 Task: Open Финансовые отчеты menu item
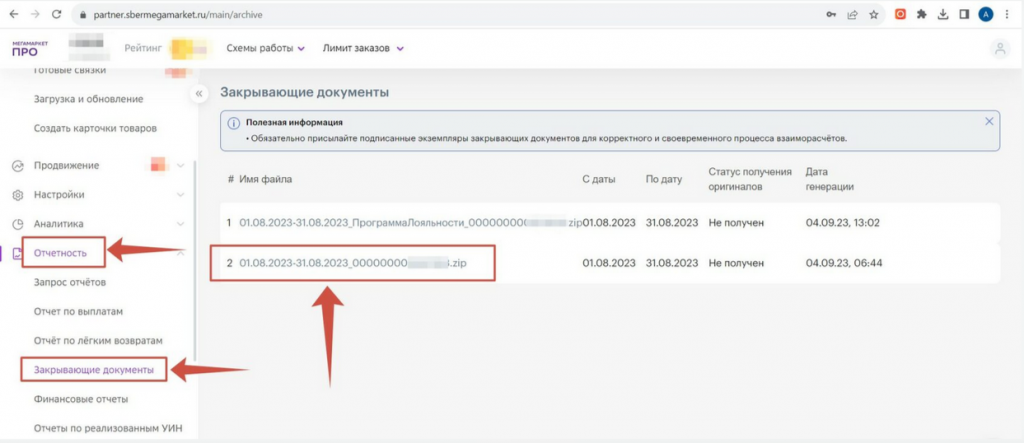[81, 400]
